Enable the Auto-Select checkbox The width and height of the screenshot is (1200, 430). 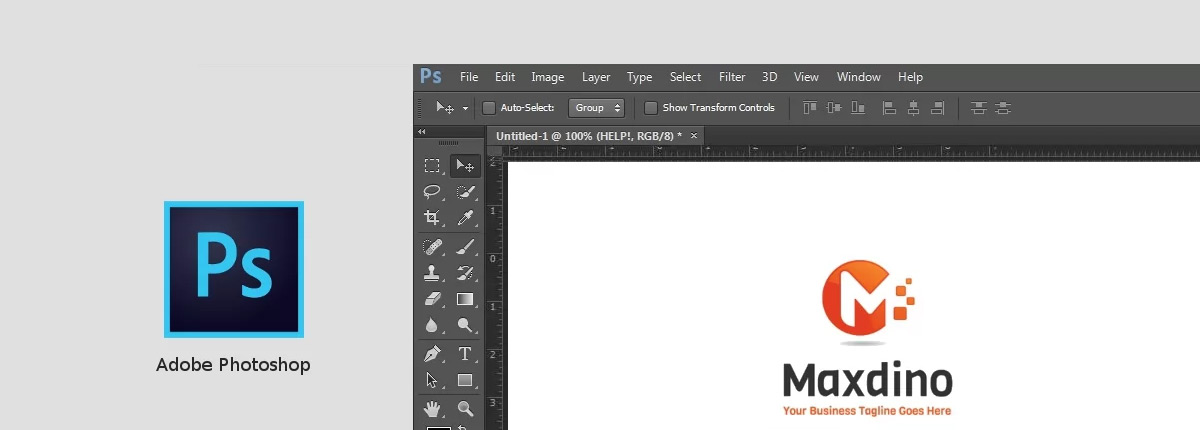pos(489,108)
